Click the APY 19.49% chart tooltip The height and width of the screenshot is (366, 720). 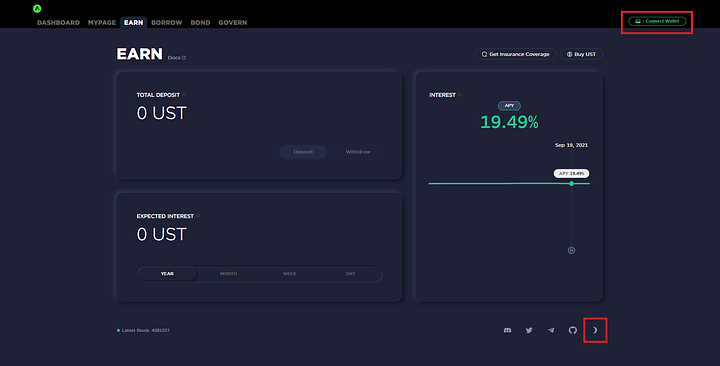coord(571,174)
